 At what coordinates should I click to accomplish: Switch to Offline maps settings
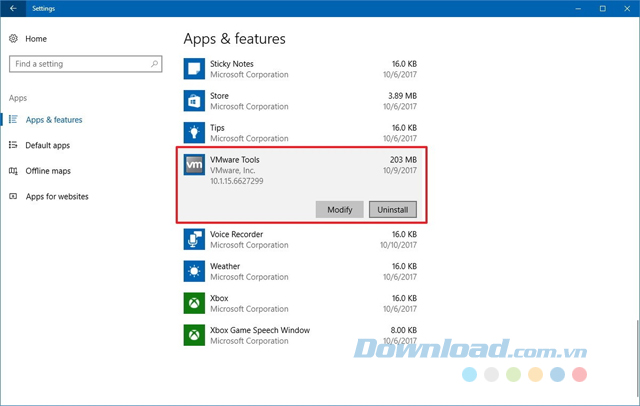click(x=48, y=171)
